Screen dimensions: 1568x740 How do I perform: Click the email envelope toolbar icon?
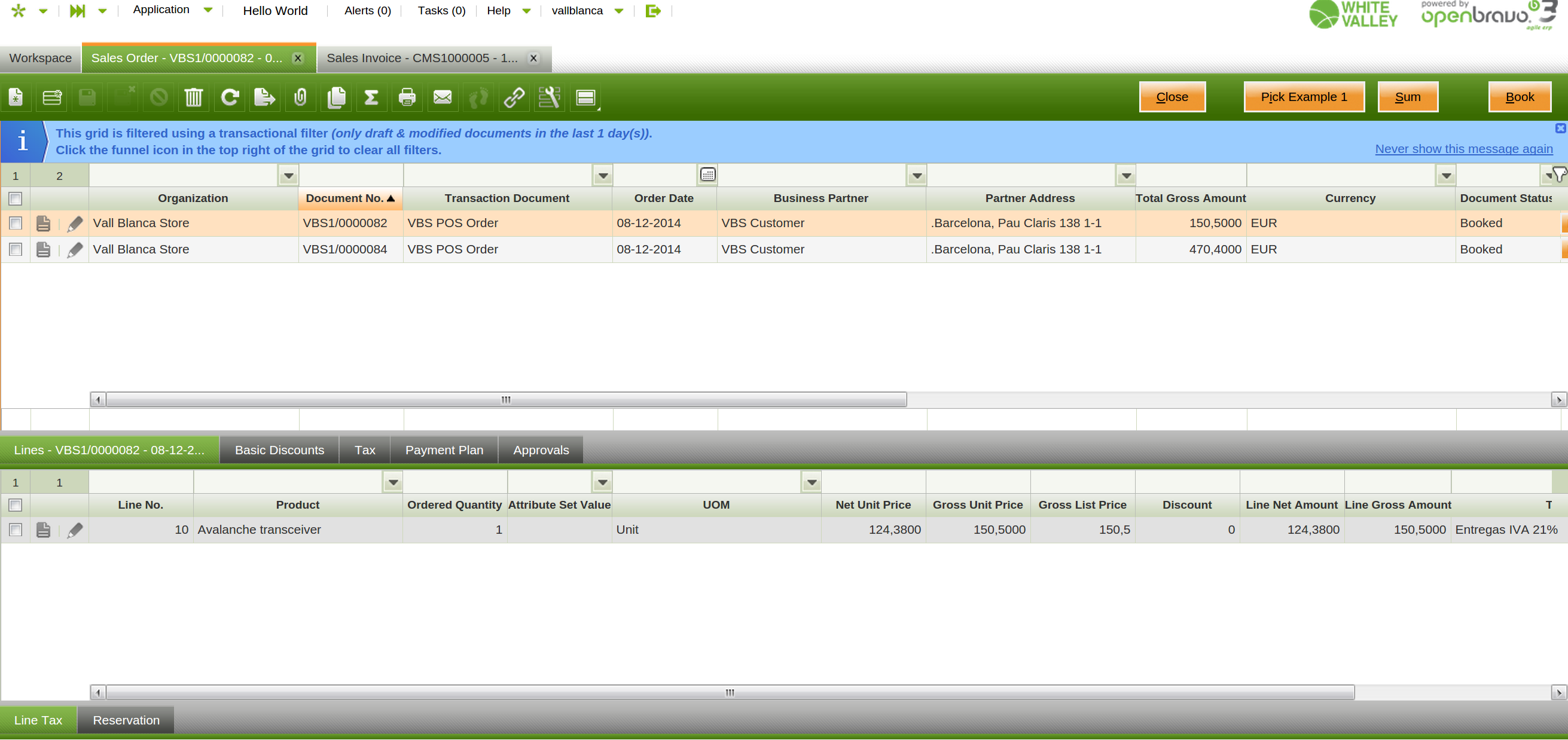point(443,97)
